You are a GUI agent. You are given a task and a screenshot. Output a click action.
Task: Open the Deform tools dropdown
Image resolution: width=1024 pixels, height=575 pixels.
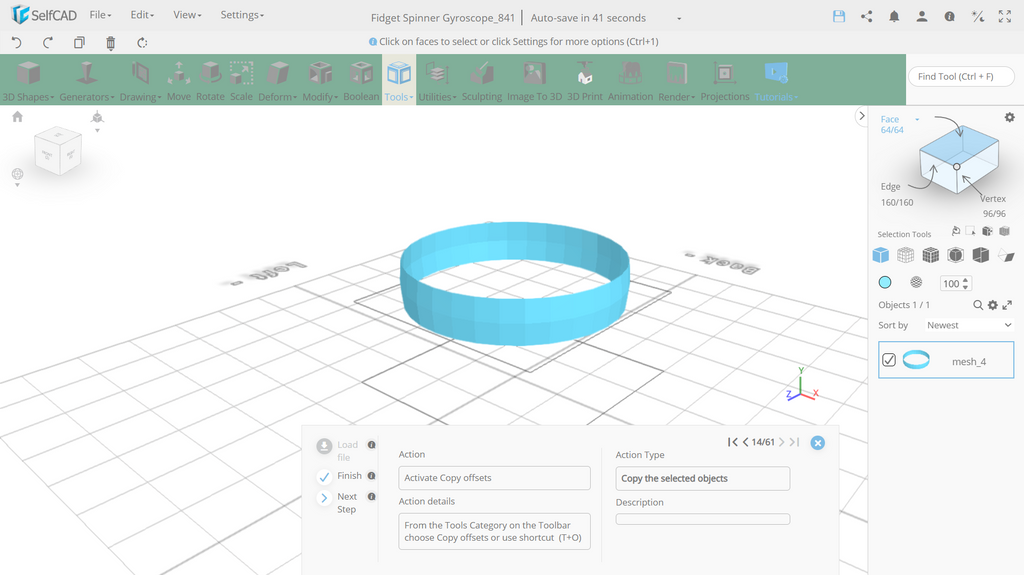point(278,80)
